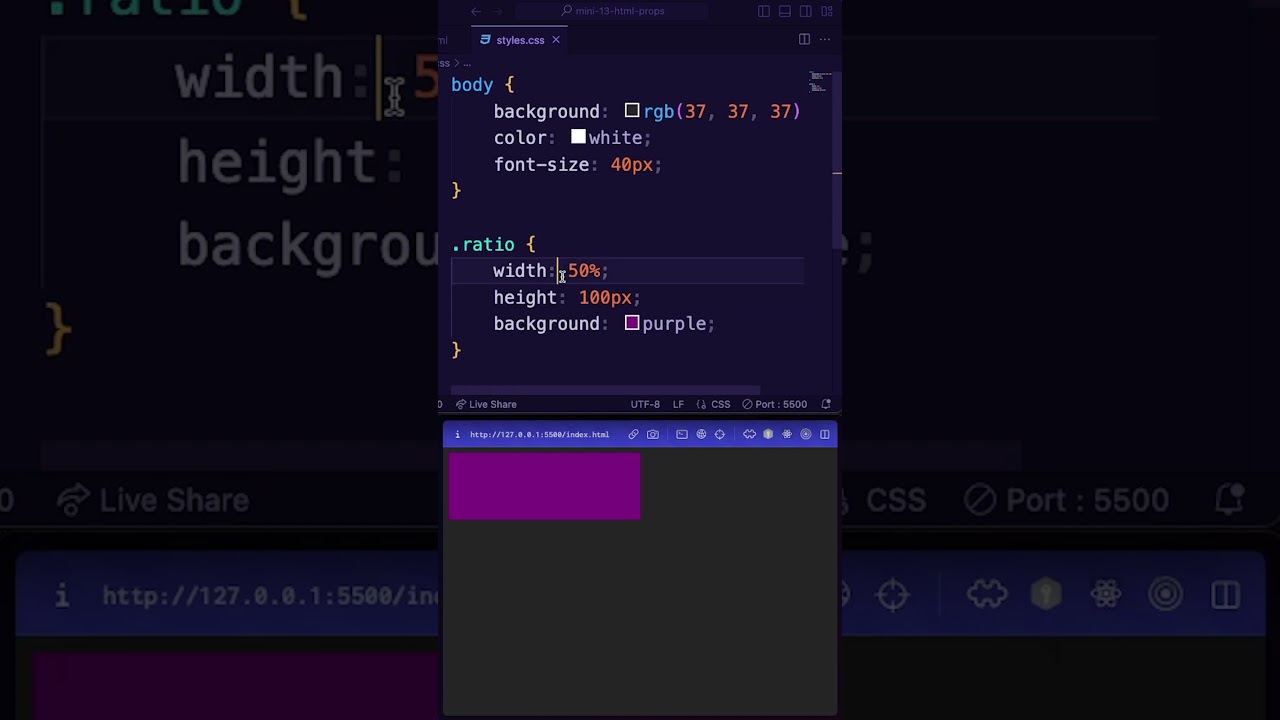
Task: Split the editor to the right
Action: (x=804, y=39)
